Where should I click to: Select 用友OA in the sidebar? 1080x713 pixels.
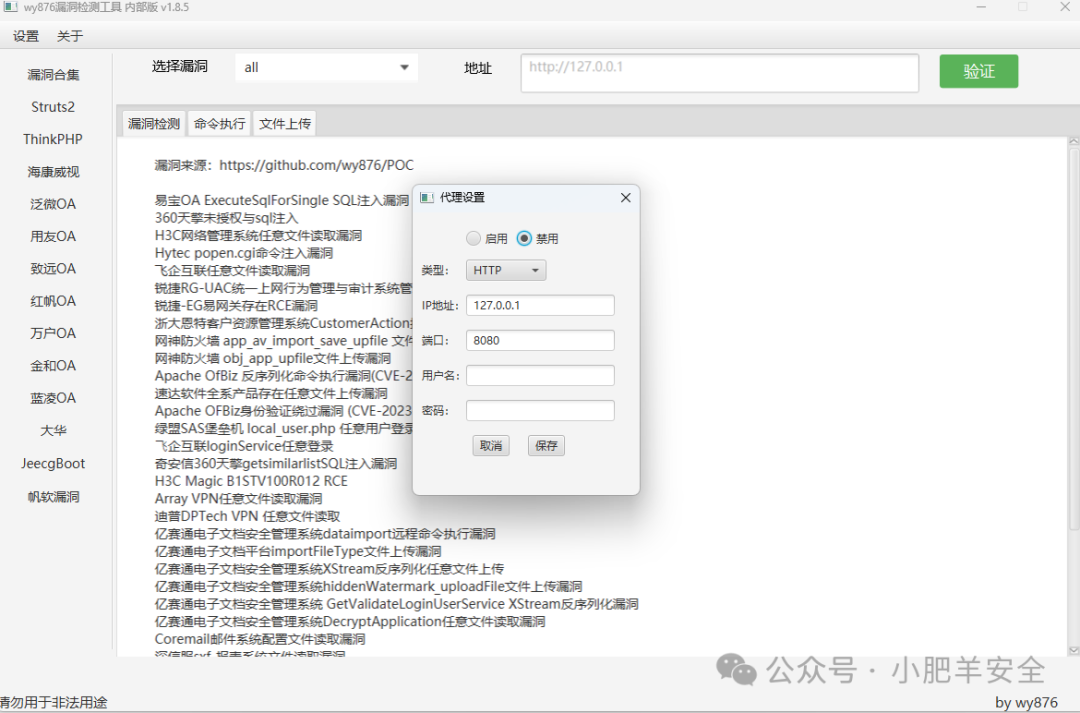tap(53, 236)
